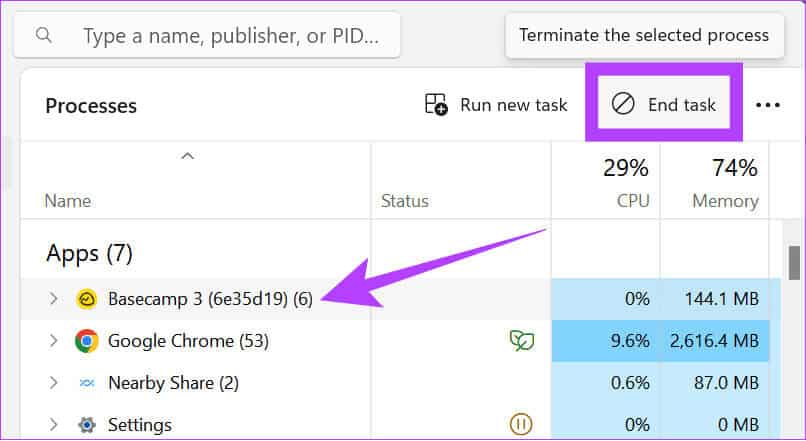The image size is (806, 441).
Task: Click the 0% CPU value for Basecamp 3
Action: click(637, 299)
